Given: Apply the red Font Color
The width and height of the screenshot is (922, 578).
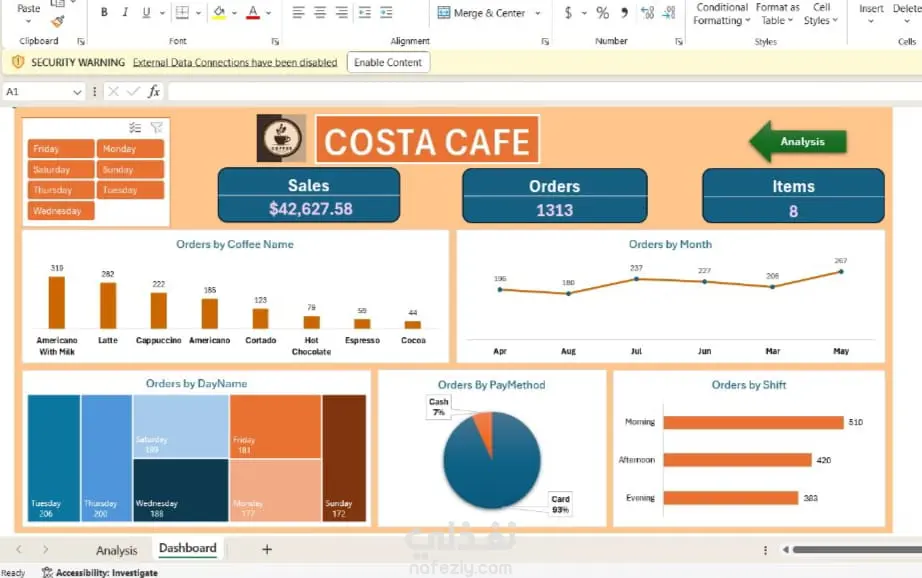Looking at the screenshot, I should coord(253,12).
